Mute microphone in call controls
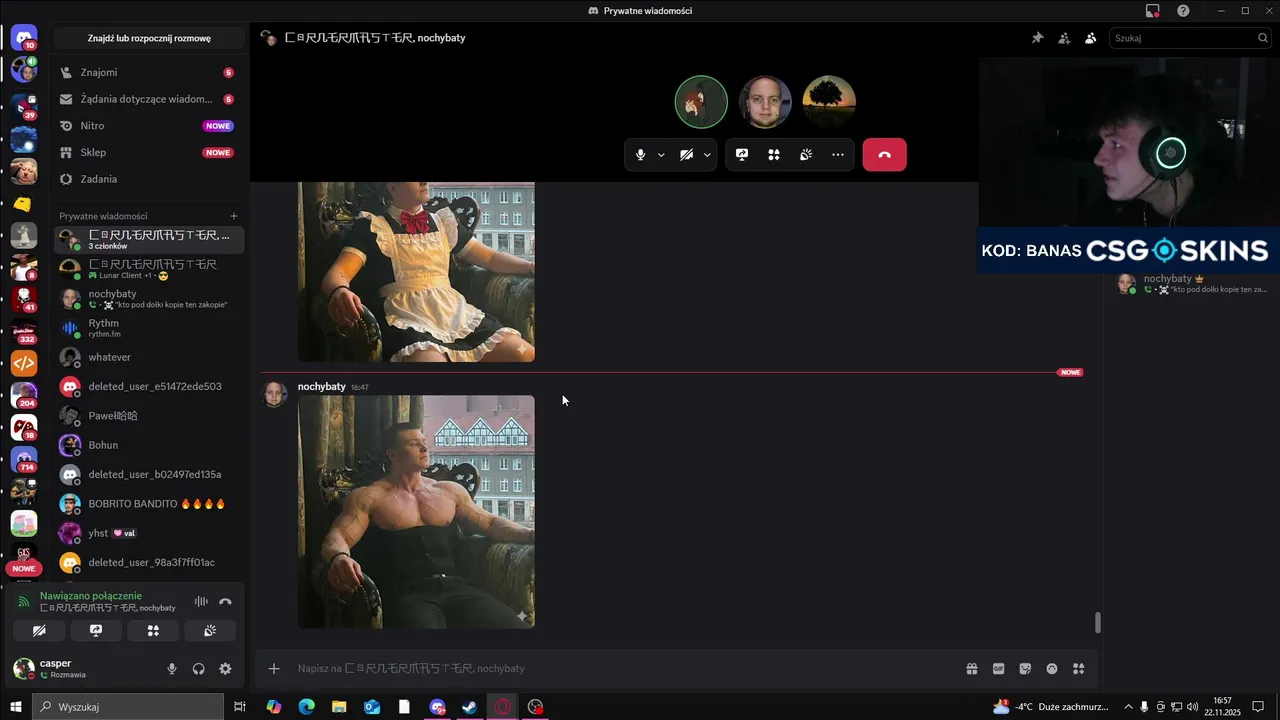The height and width of the screenshot is (720, 1280). pyautogui.click(x=641, y=155)
